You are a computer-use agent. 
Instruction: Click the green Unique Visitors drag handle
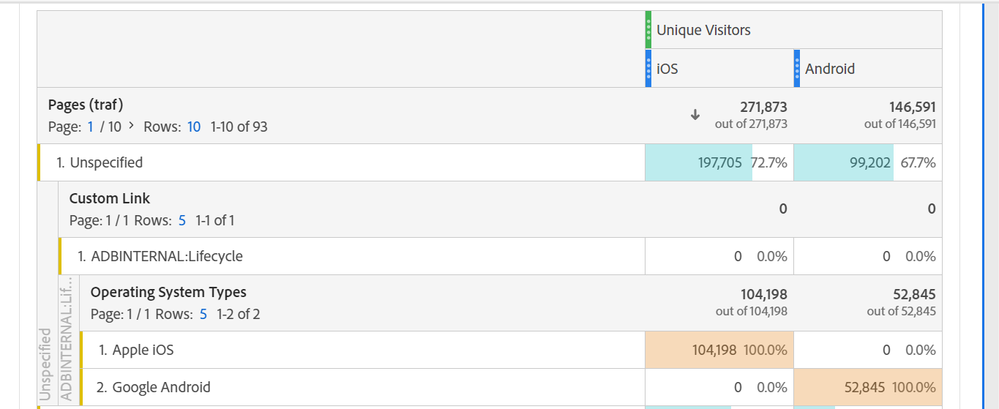pyautogui.click(x=648, y=30)
